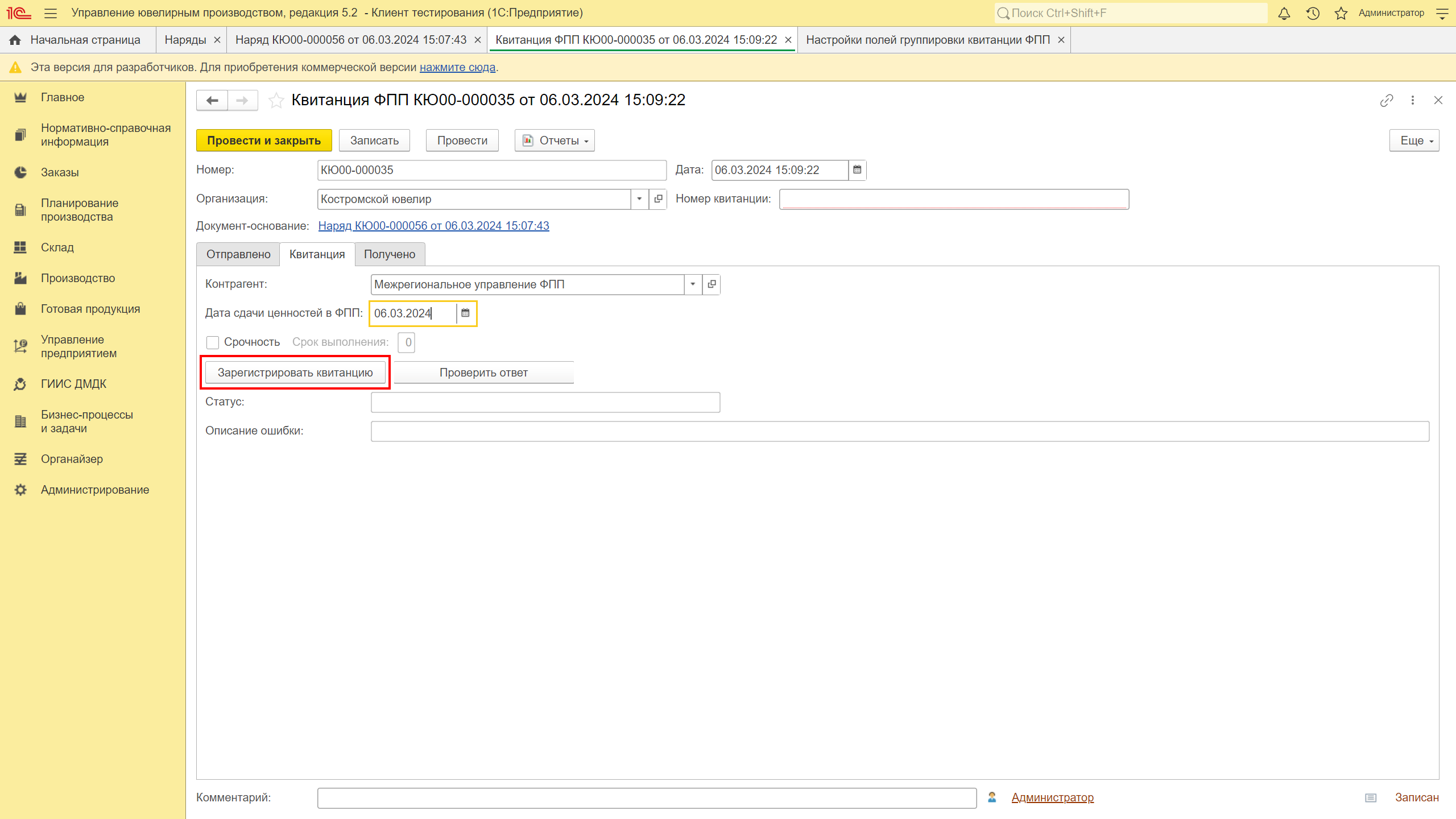Viewport: 1456px width, 819px height.
Task: Open favorites star in title bar
Action: pyautogui.click(x=1341, y=13)
